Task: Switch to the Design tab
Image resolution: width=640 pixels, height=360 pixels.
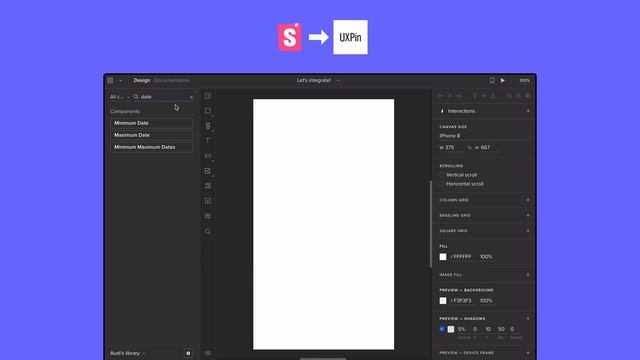Action: pyautogui.click(x=142, y=80)
